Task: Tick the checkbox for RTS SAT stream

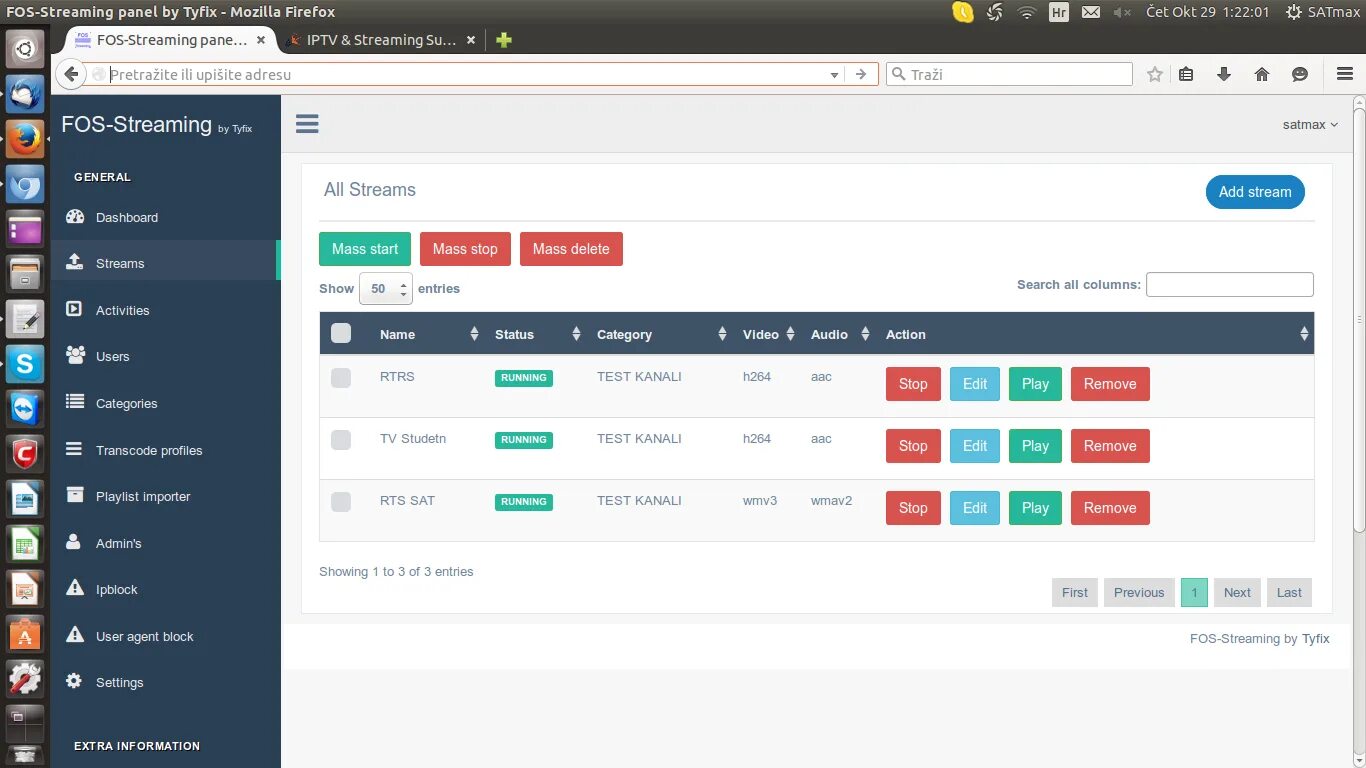Action: [341, 502]
